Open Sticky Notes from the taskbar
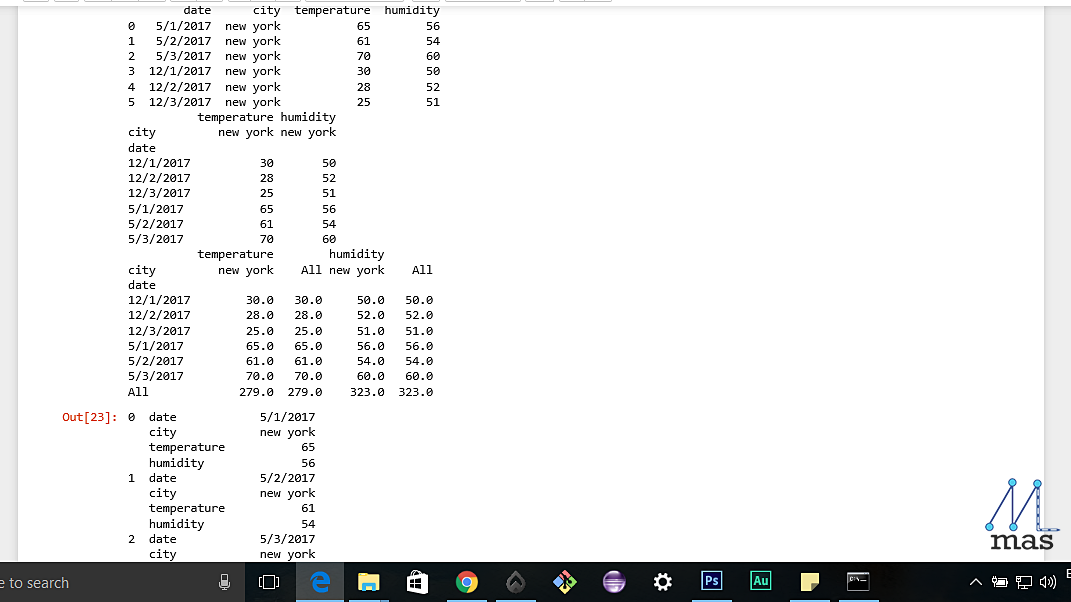 tap(809, 581)
